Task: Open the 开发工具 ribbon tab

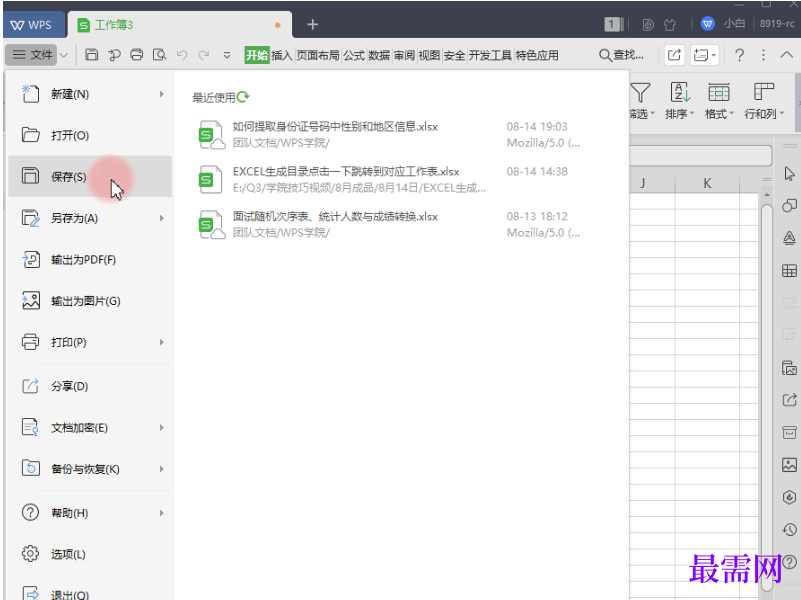Action: 490,55
